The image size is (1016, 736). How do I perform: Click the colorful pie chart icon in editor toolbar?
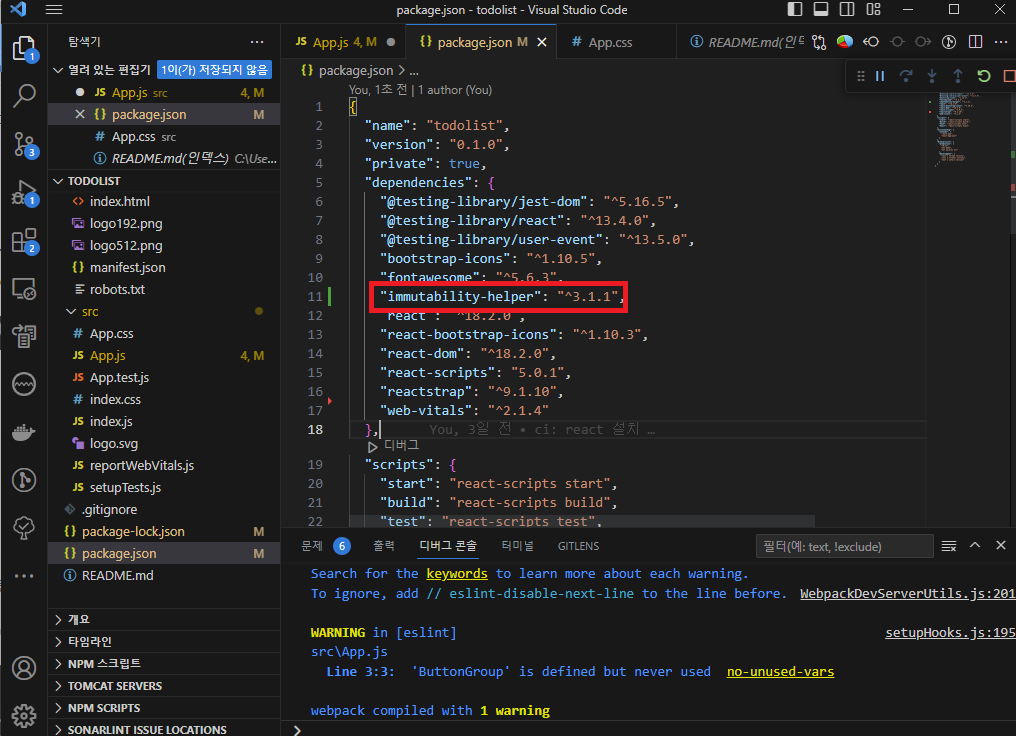(x=845, y=41)
